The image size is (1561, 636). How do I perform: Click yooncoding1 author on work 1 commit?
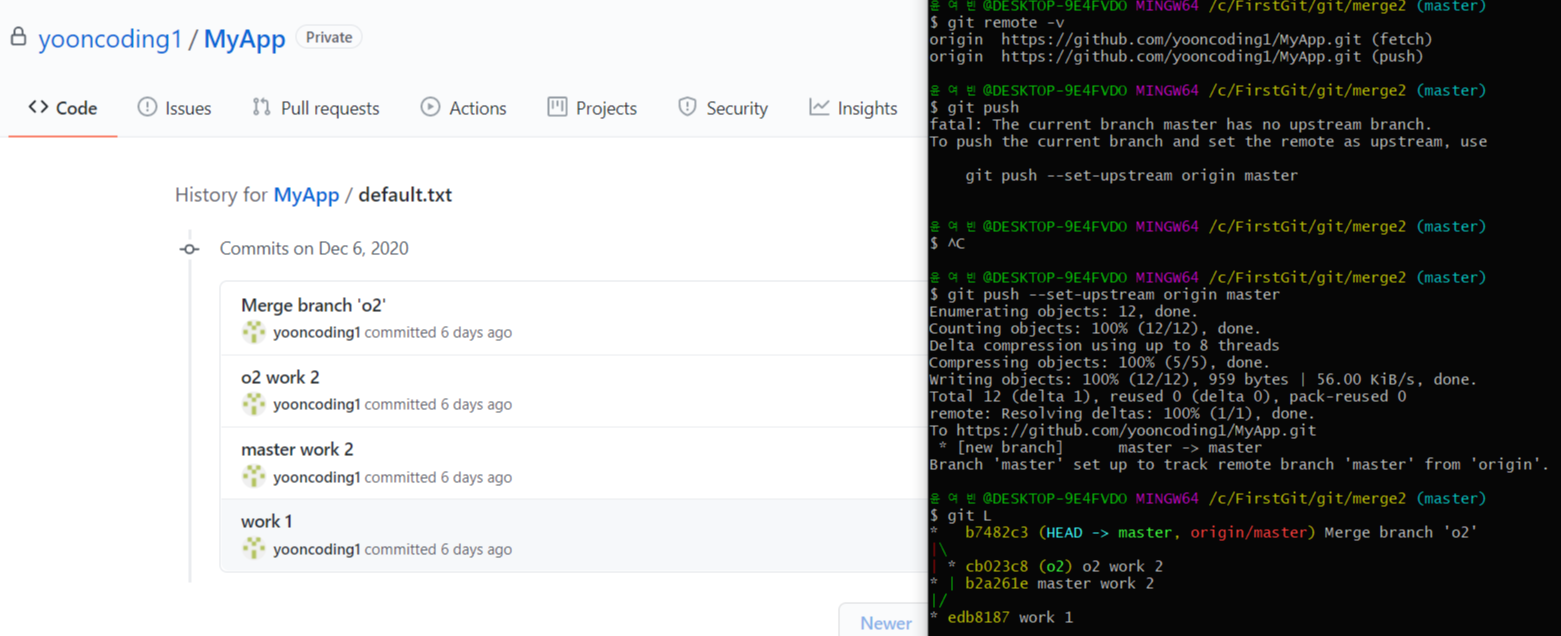tap(316, 549)
